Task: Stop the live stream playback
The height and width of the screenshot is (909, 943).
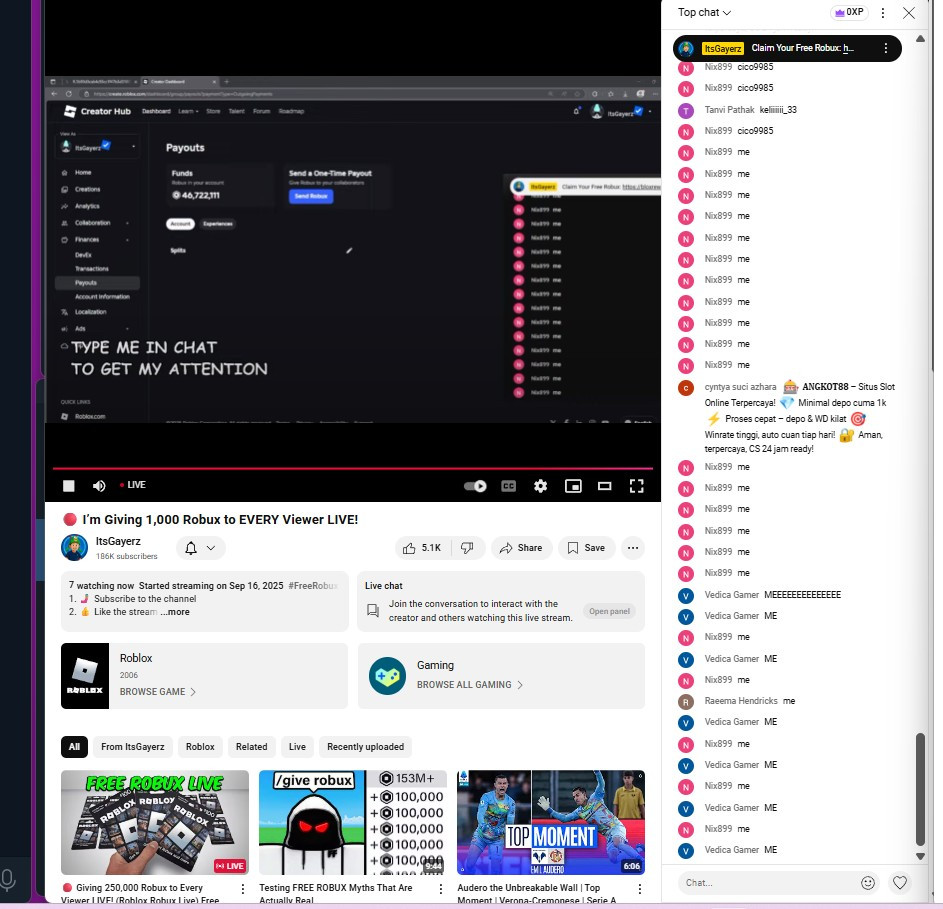Action: [x=69, y=485]
